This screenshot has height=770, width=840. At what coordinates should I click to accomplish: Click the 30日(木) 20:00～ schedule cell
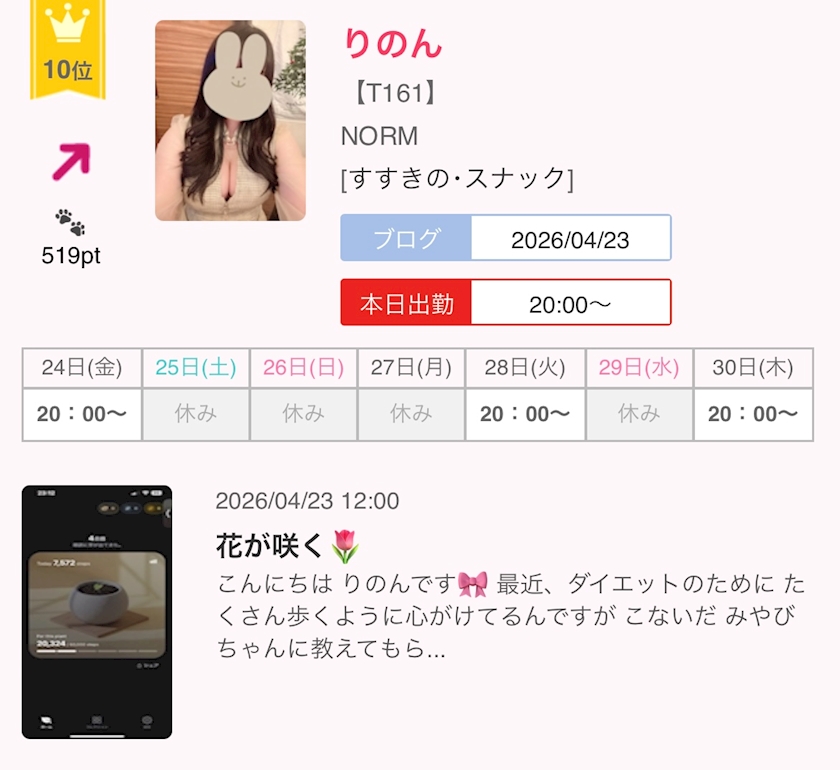pos(753,414)
